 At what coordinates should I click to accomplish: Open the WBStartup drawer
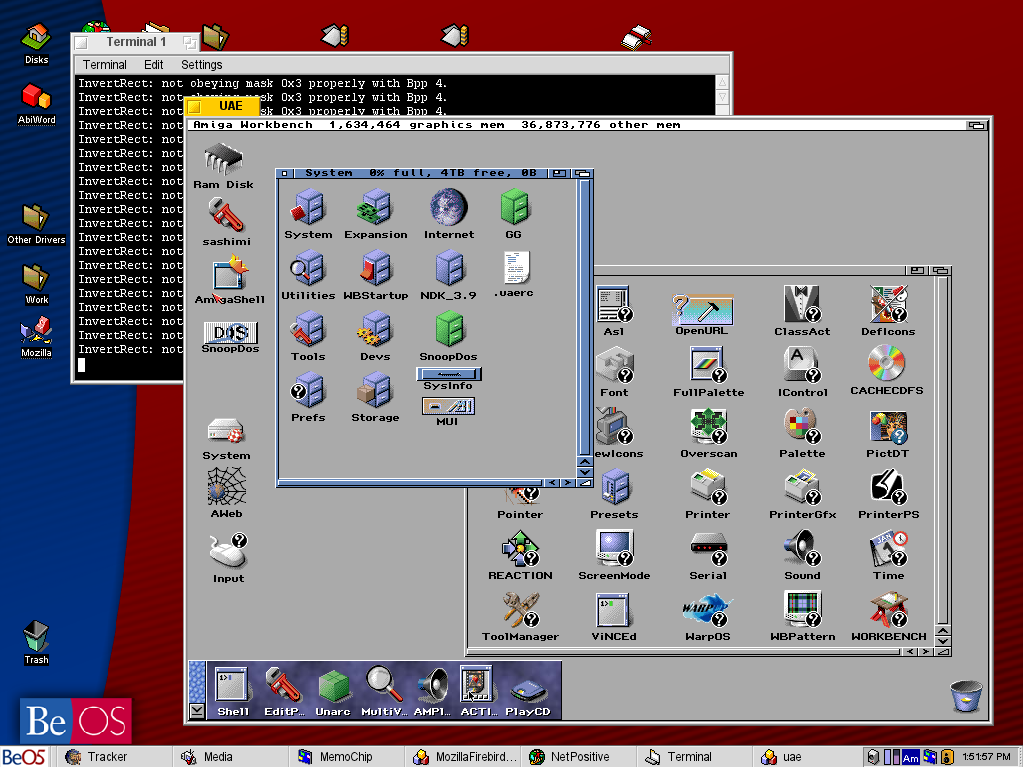[x=375, y=268]
